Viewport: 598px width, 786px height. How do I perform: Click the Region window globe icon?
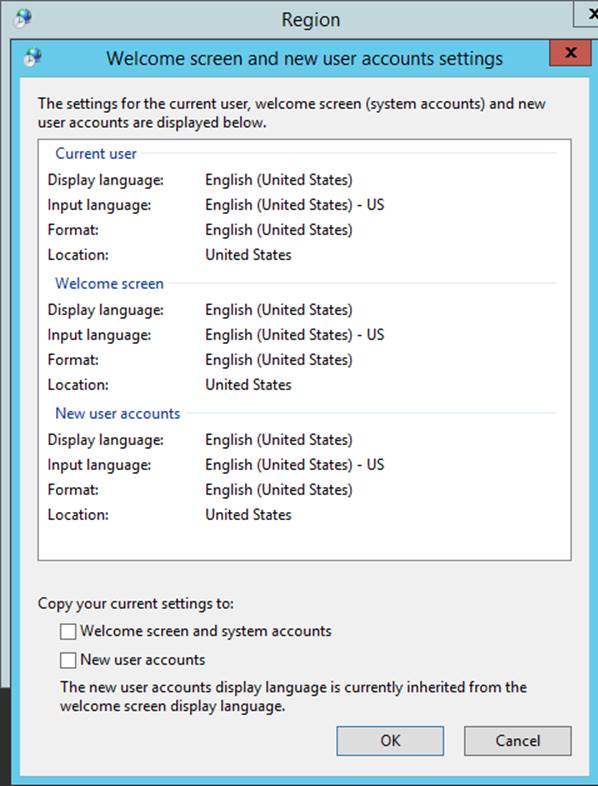[x=23, y=20]
